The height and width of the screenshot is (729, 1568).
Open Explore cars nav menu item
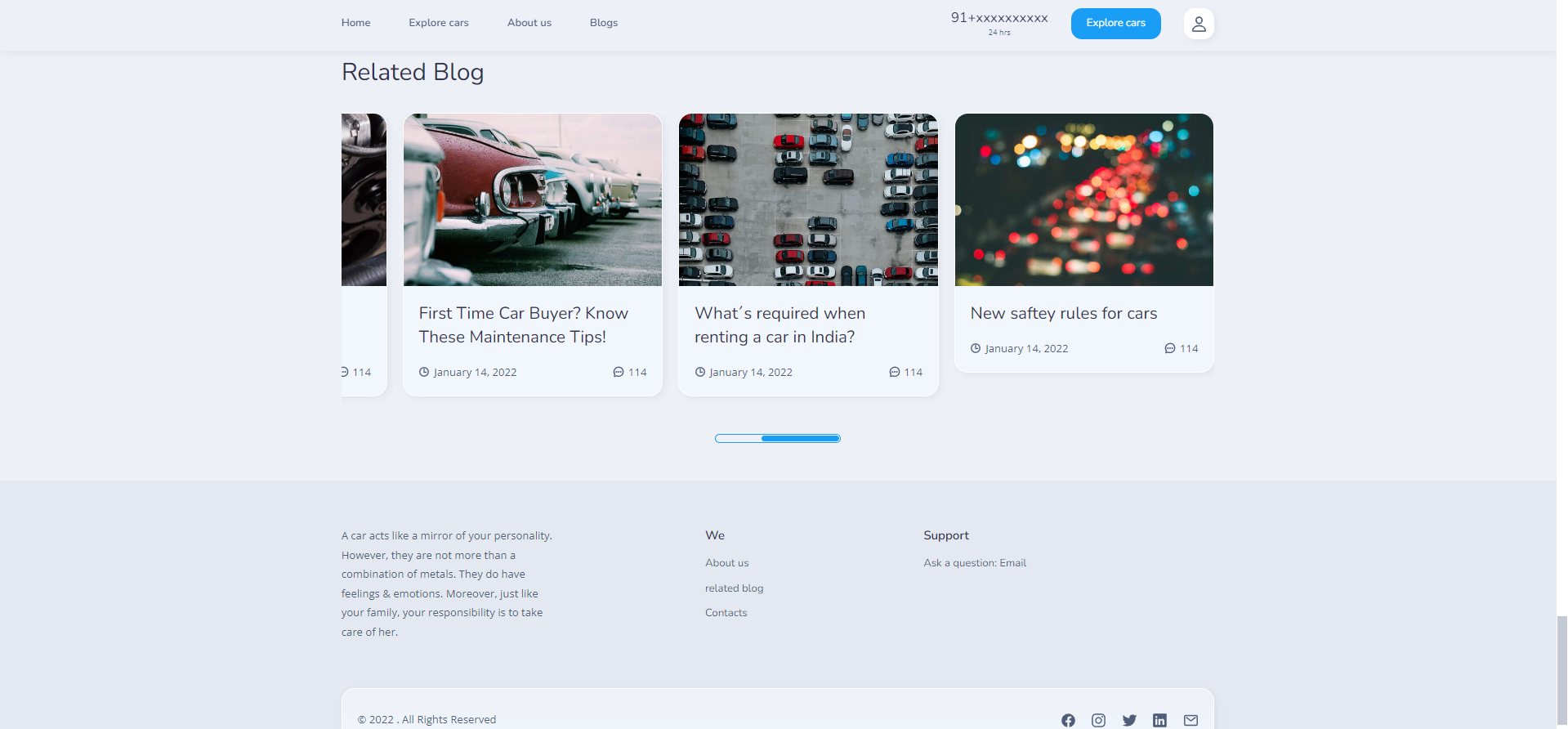pyautogui.click(x=439, y=23)
